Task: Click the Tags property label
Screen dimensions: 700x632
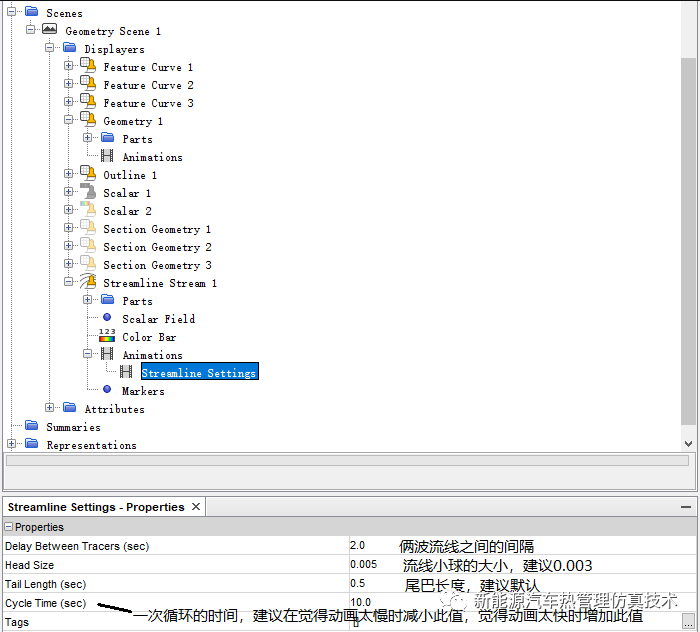Action: pyautogui.click(x=17, y=622)
